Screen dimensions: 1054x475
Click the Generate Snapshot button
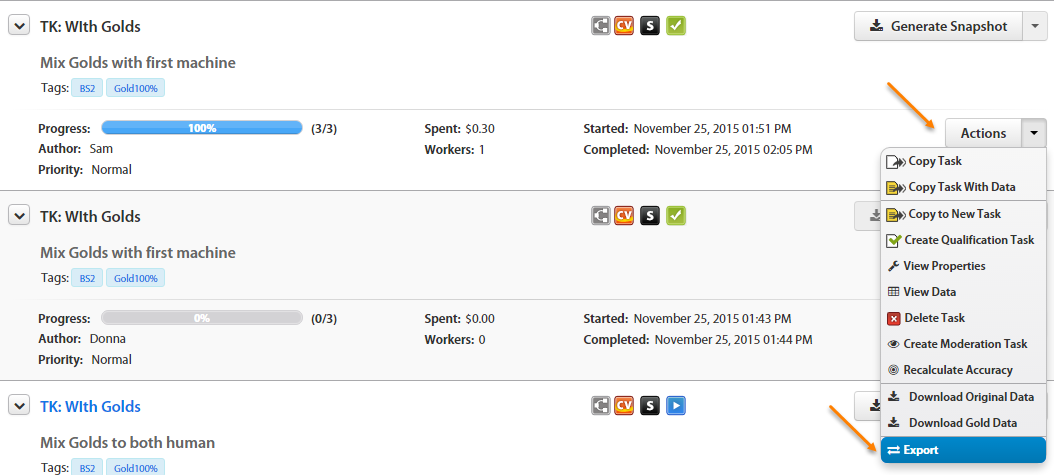(938, 26)
